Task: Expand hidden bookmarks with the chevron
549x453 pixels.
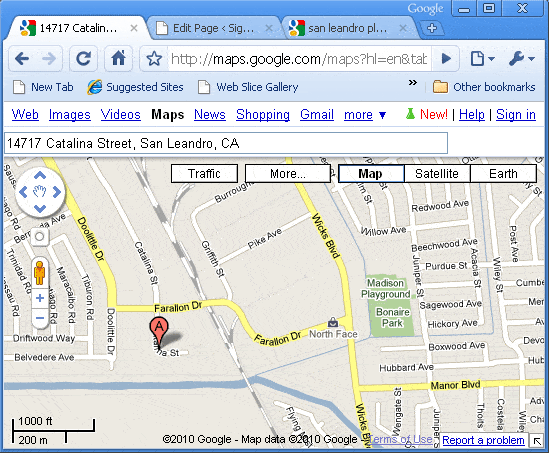Action: (413, 83)
